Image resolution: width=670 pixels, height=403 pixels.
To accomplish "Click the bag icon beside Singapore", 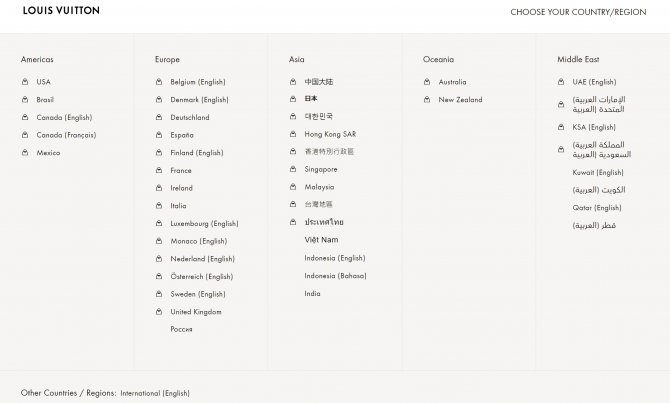I will coord(293,169).
